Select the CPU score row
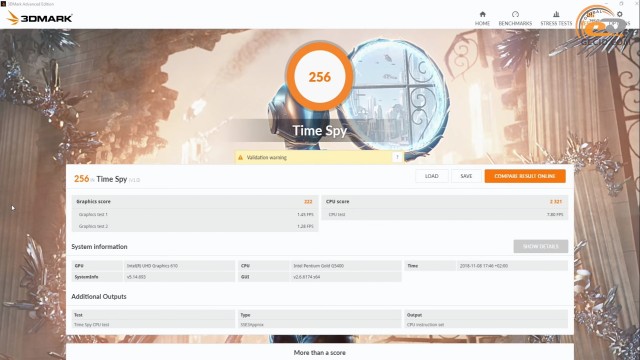The image size is (640, 360). pos(444,202)
